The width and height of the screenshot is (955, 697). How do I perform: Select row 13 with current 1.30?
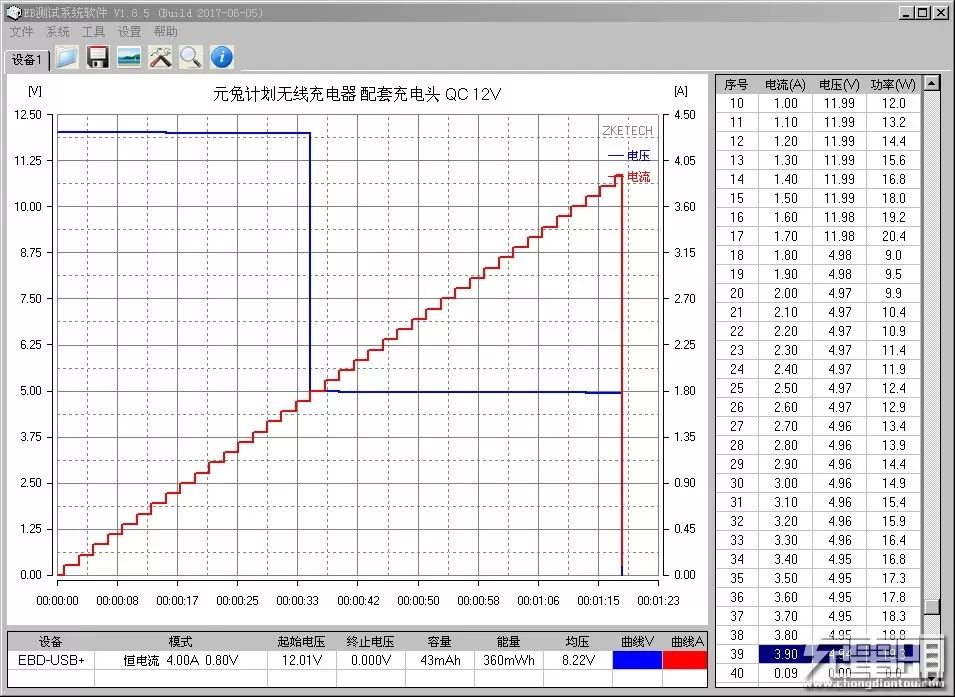pyautogui.click(x=819, y=160)
